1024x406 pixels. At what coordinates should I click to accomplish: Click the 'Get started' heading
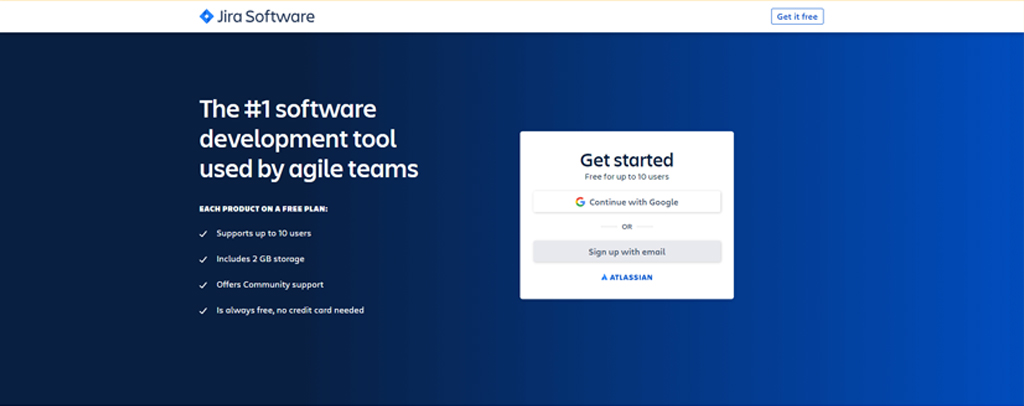pyautogui.click(x=627, y=160)
